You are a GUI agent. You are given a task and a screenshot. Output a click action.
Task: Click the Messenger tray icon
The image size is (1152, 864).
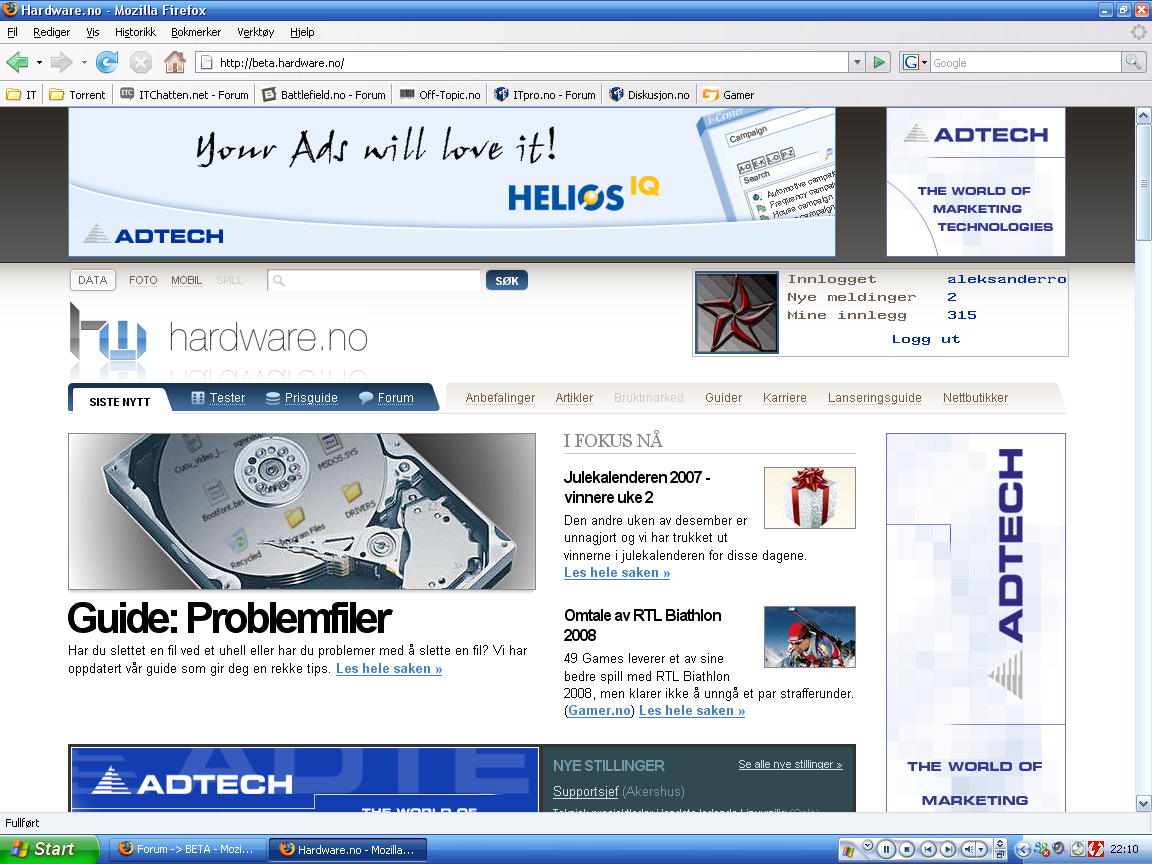point(1041,849)
